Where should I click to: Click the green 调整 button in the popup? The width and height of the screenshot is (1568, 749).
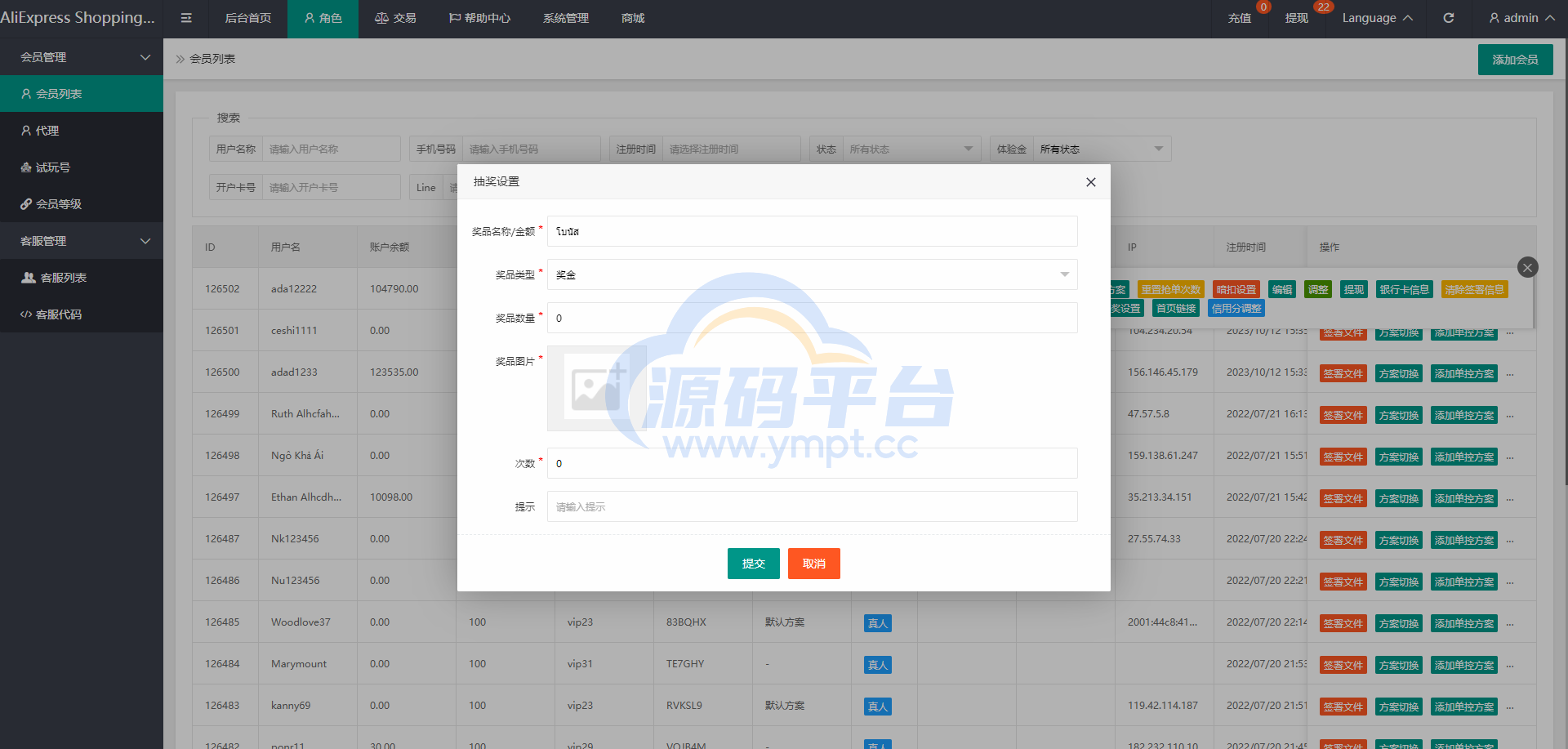click(1318, 290)
